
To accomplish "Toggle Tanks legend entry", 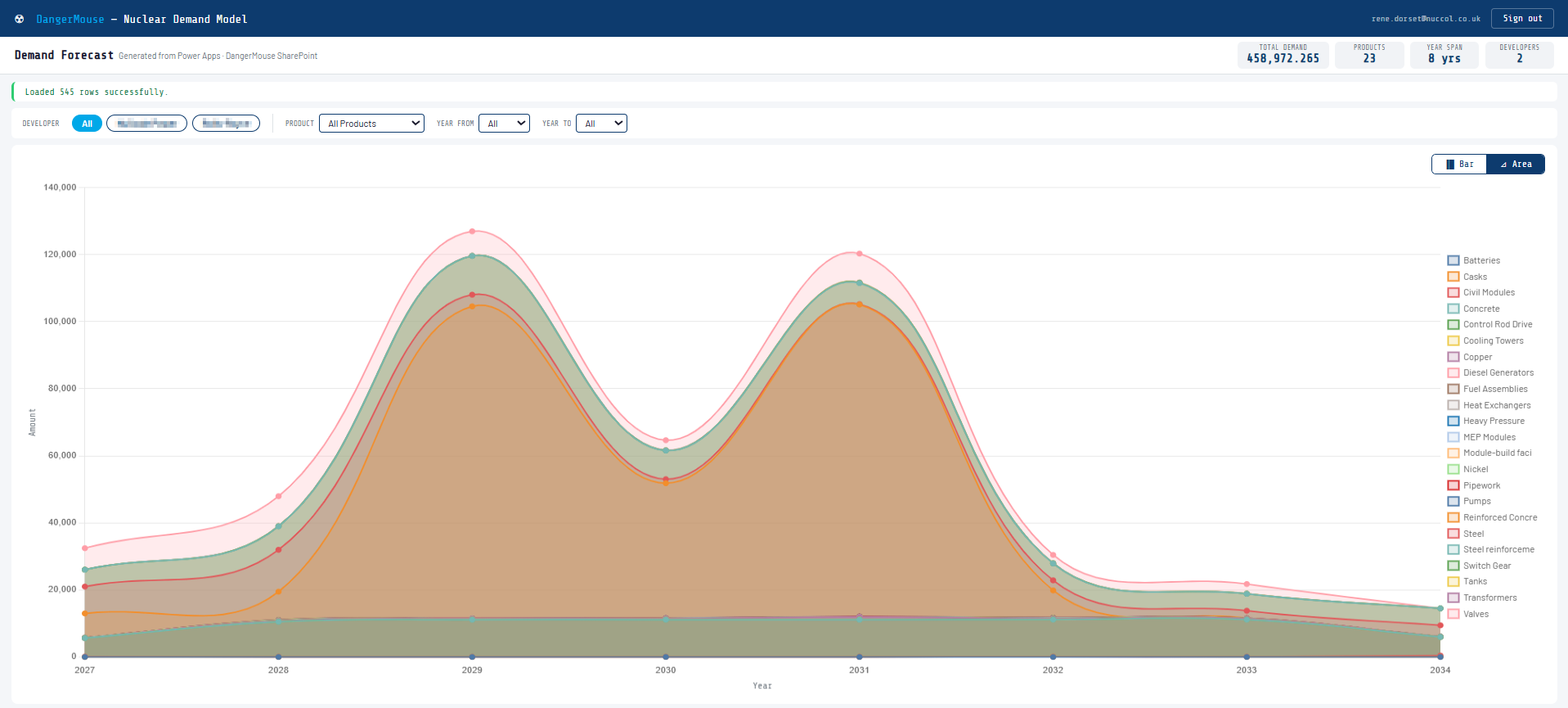I will (1467, 581).
